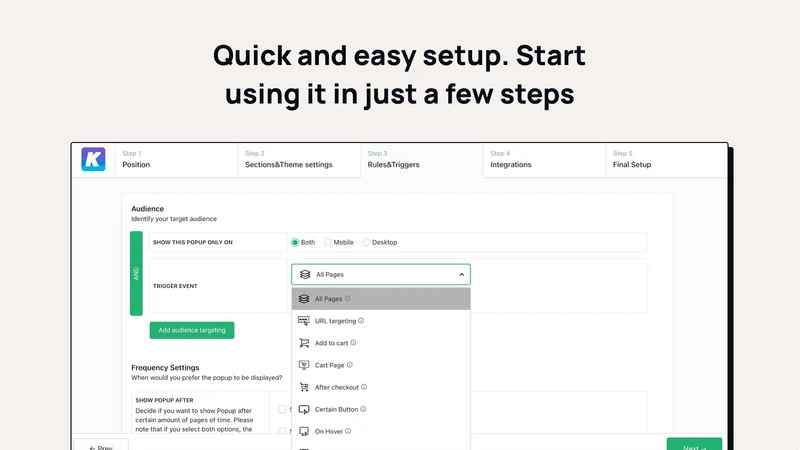Click TRIGGER EVENT label
Image resolution: width=800 pixels, height=450 pixels.
(x=175, y=286)
